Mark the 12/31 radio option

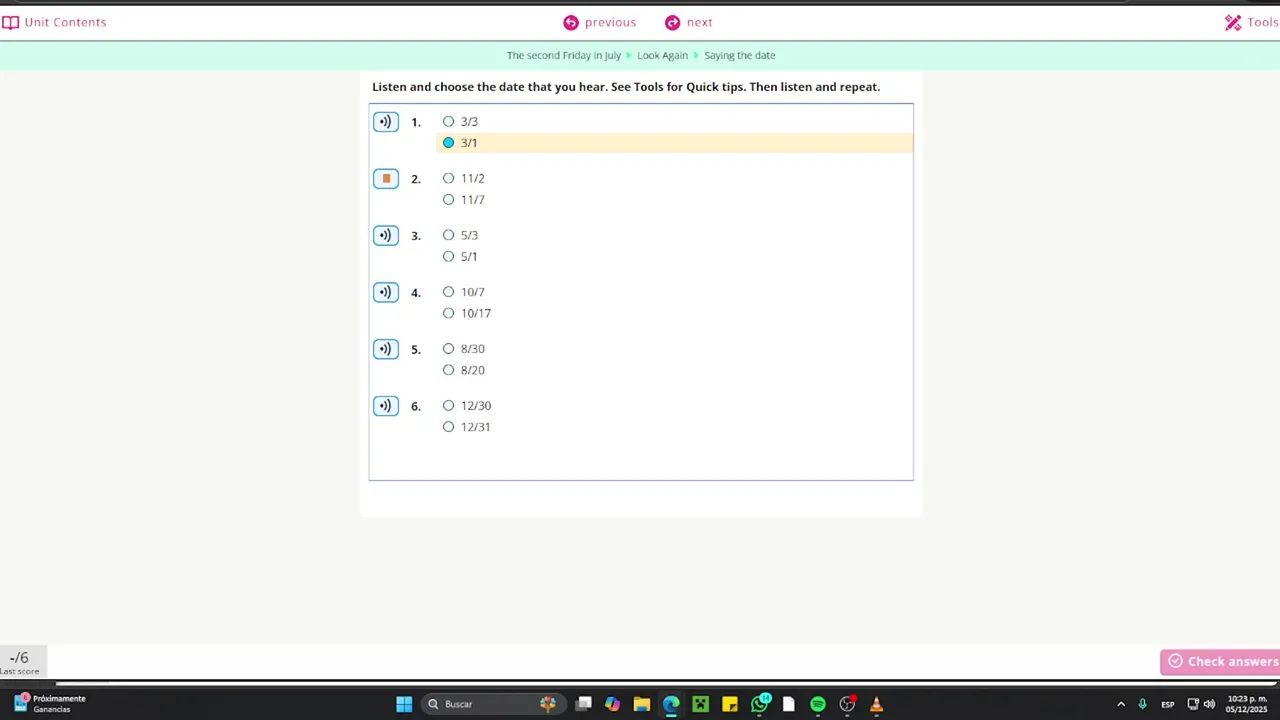[448, 427]
